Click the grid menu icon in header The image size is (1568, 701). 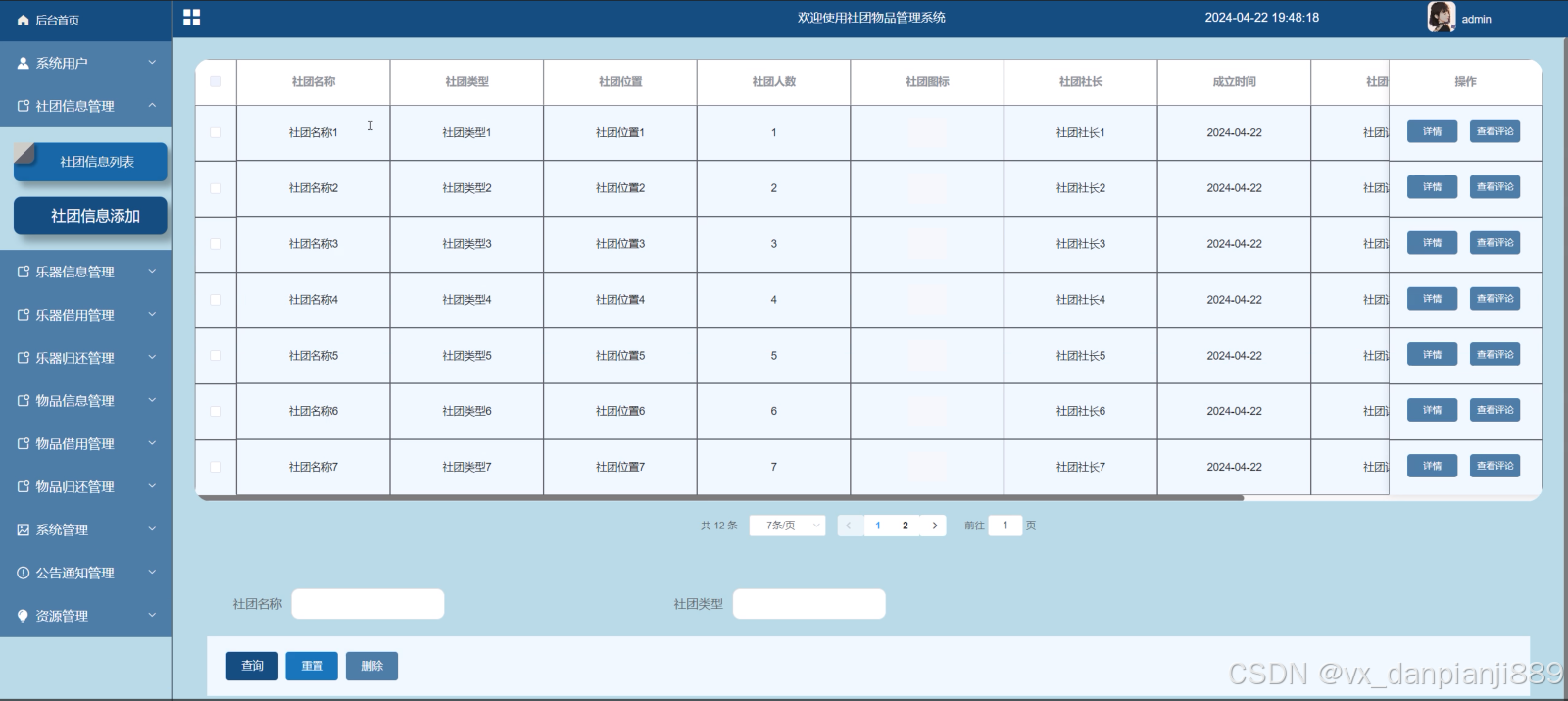pos(192,18)
